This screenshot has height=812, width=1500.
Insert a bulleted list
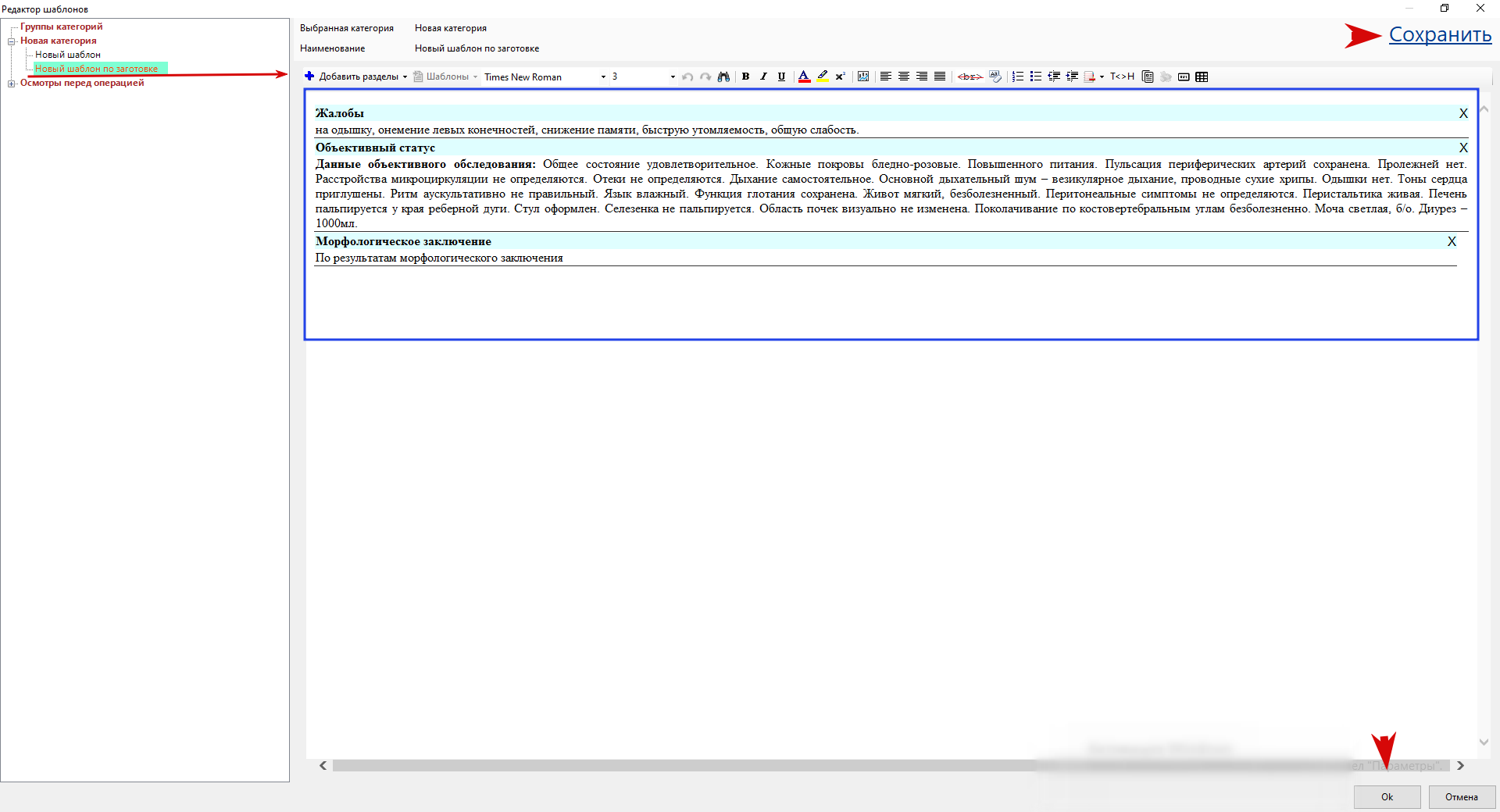coord(1036,77)
